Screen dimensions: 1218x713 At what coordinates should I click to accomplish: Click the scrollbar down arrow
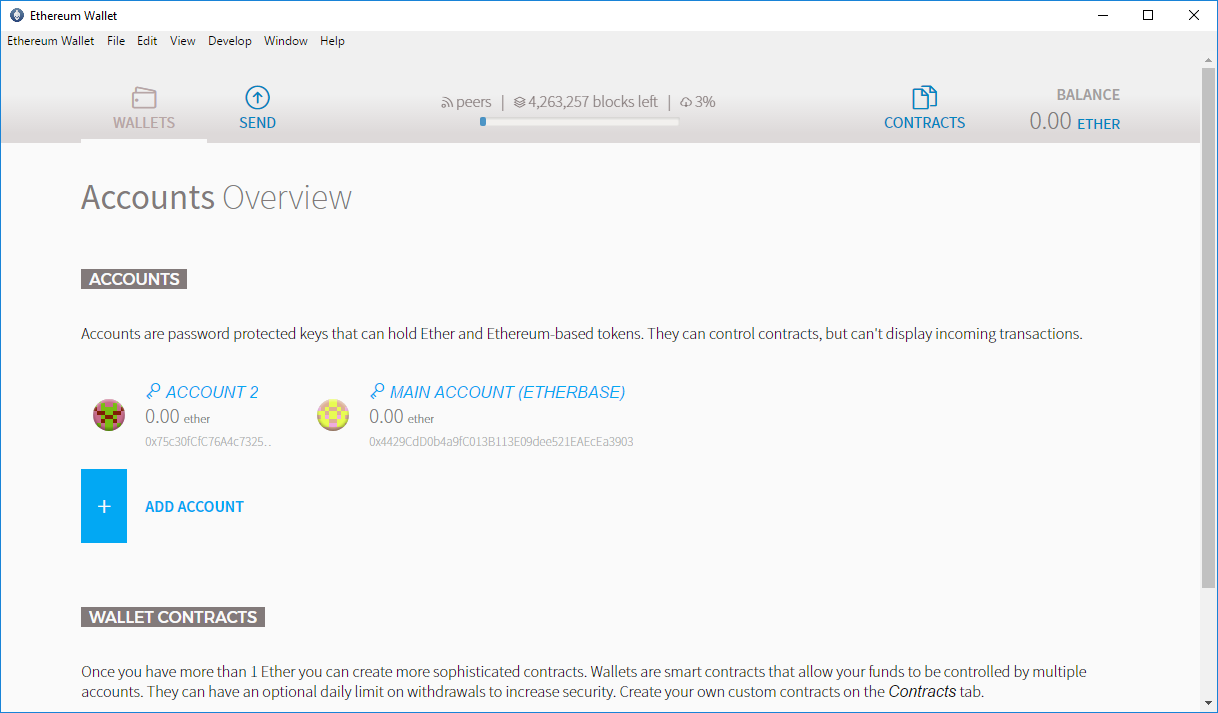pos(1208,703)
